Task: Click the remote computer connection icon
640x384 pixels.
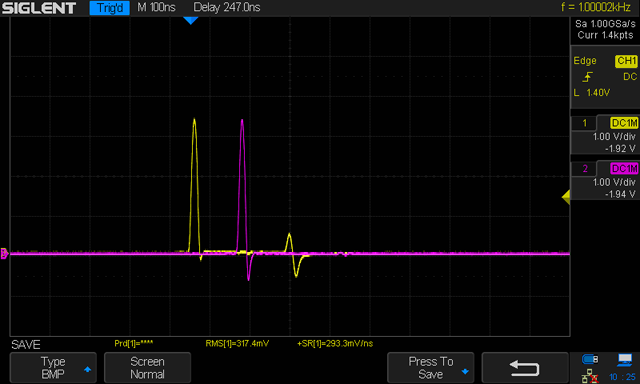Action: (624, 360)
